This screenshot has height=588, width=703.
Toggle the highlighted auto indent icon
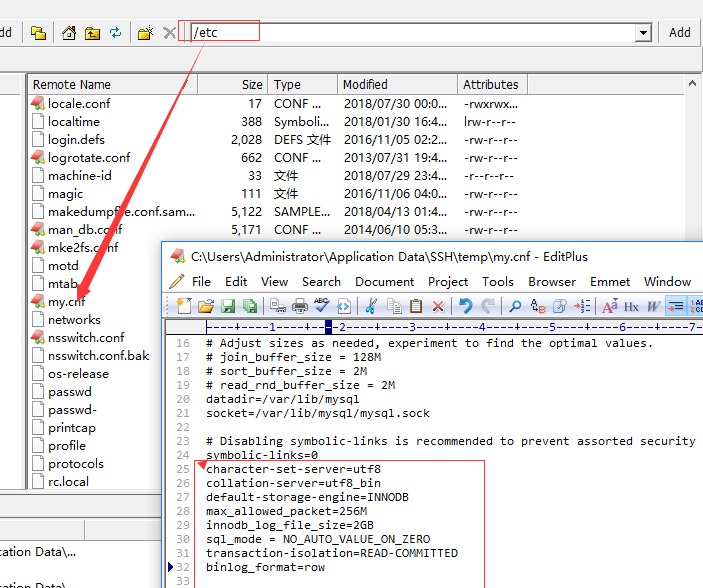click(x=676, y=306)
